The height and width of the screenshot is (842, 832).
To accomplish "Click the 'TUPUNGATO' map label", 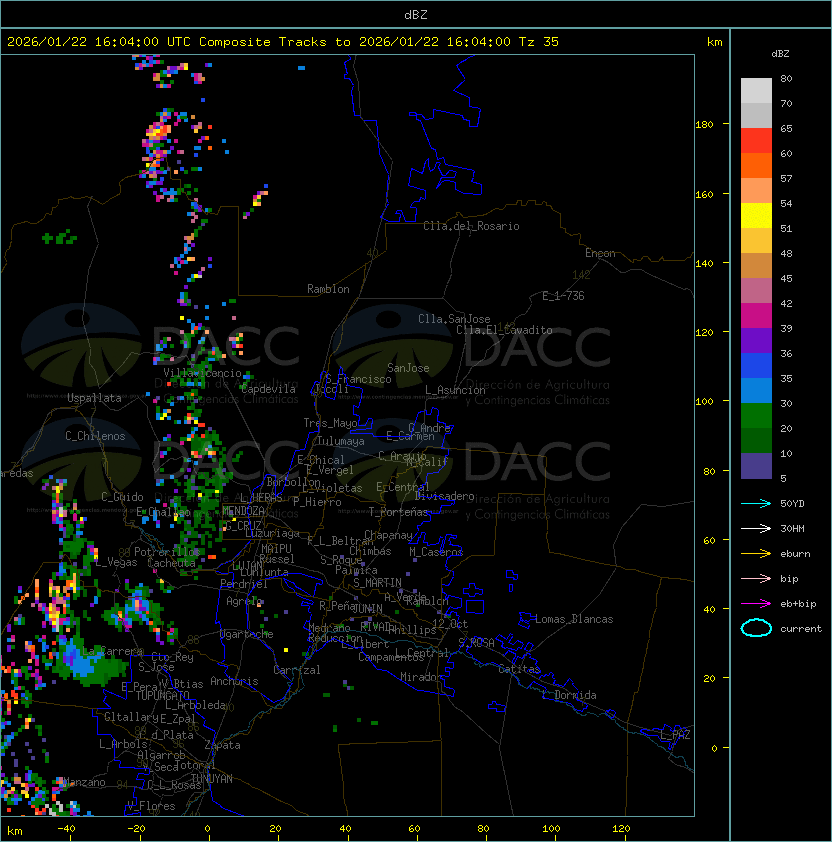I will tap(162, 695).
